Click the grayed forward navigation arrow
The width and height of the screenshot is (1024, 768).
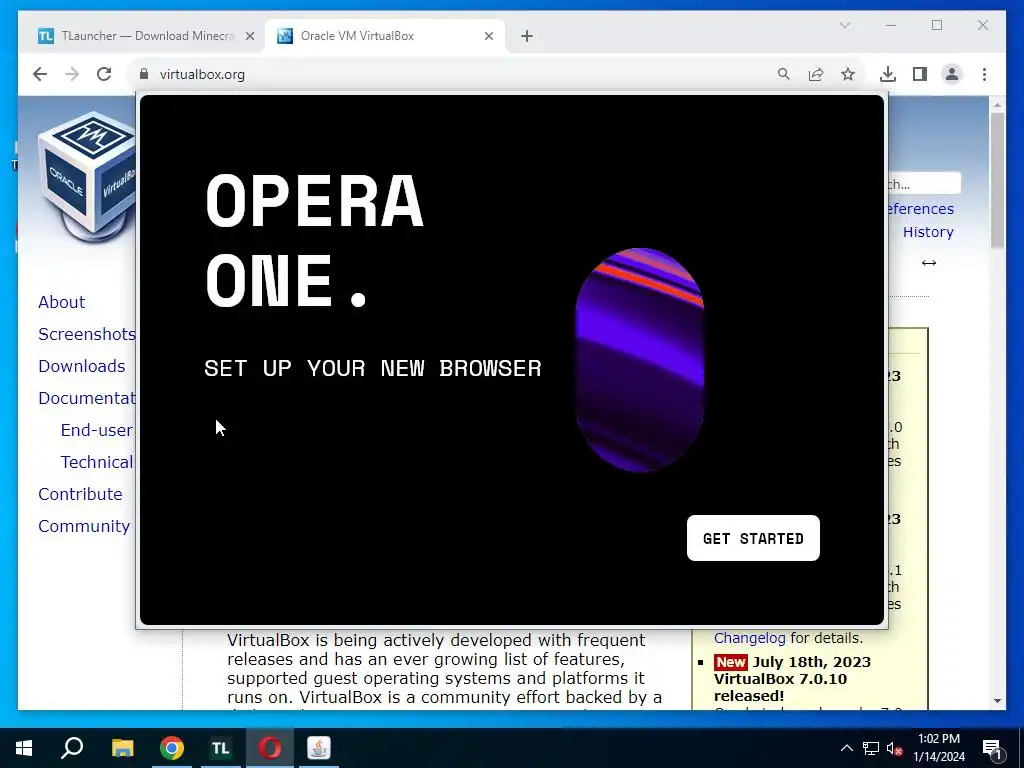72,74
